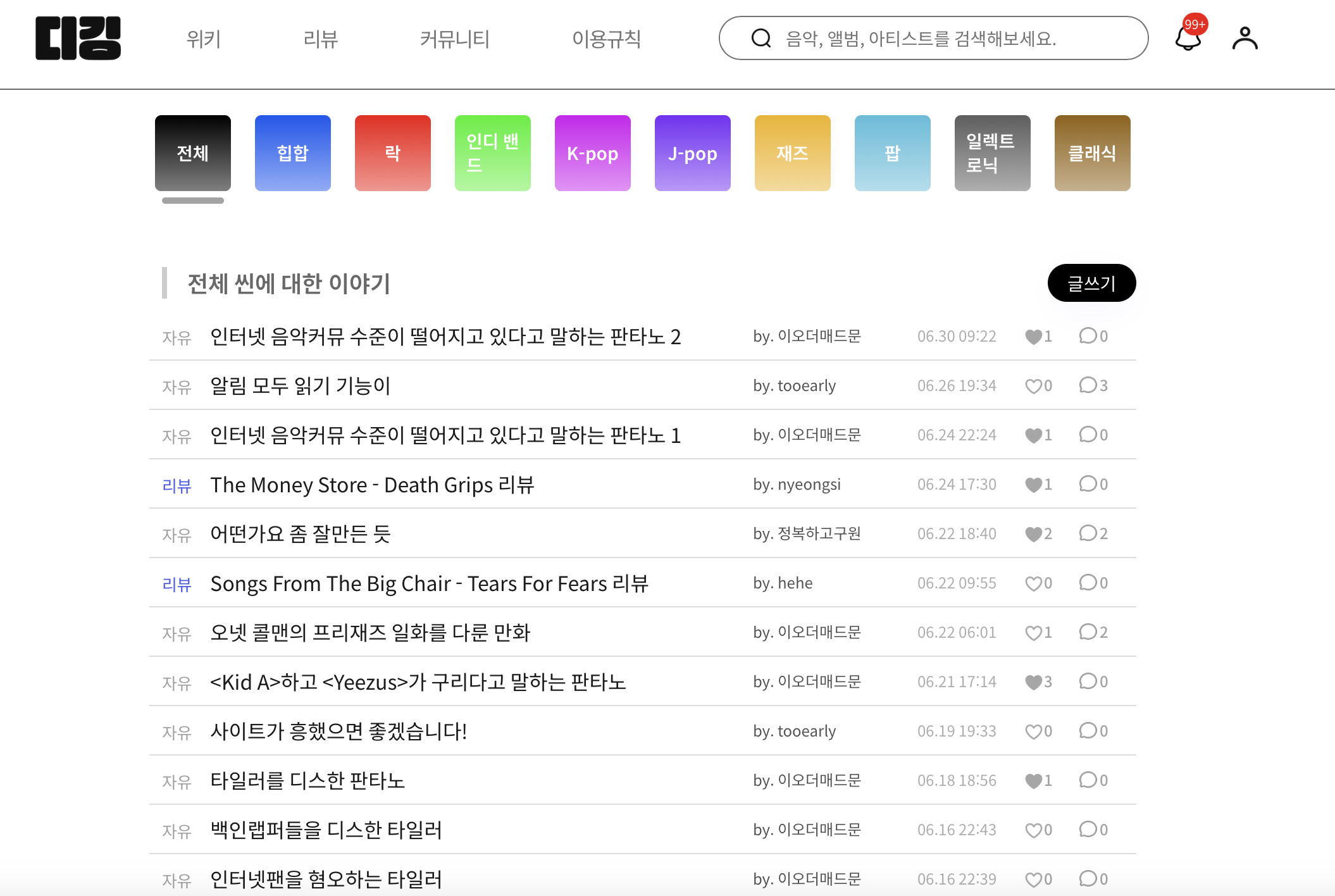Click the 리뷰 tag on The Money Store row

click(177, 486)
